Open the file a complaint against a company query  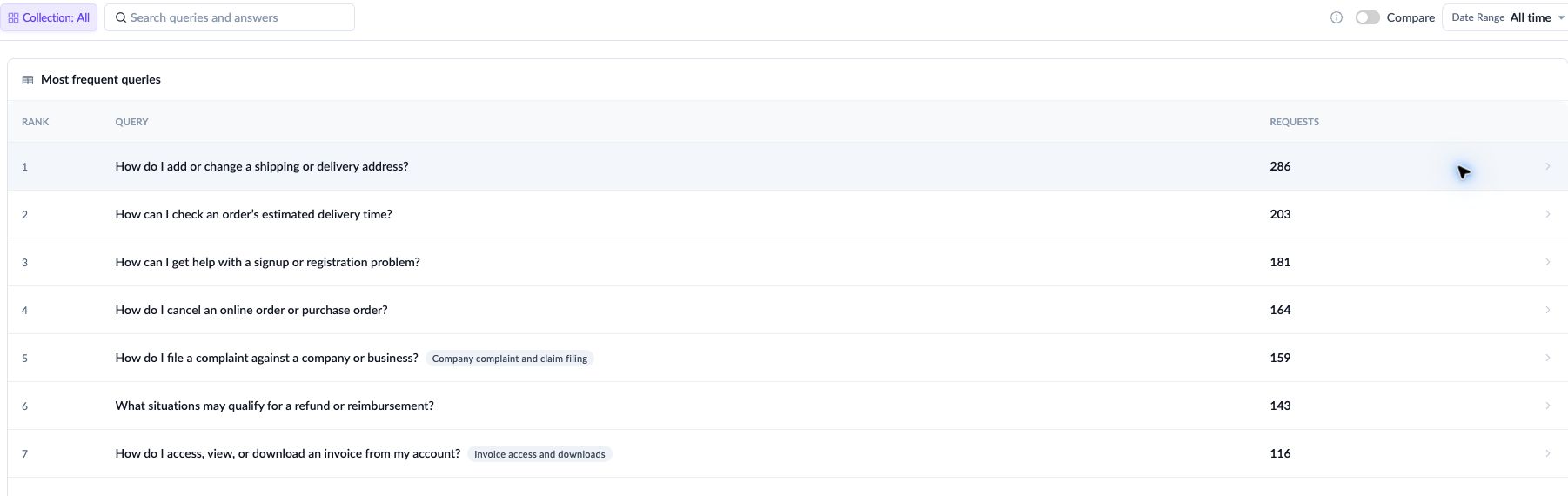click(x=267, y=358)
